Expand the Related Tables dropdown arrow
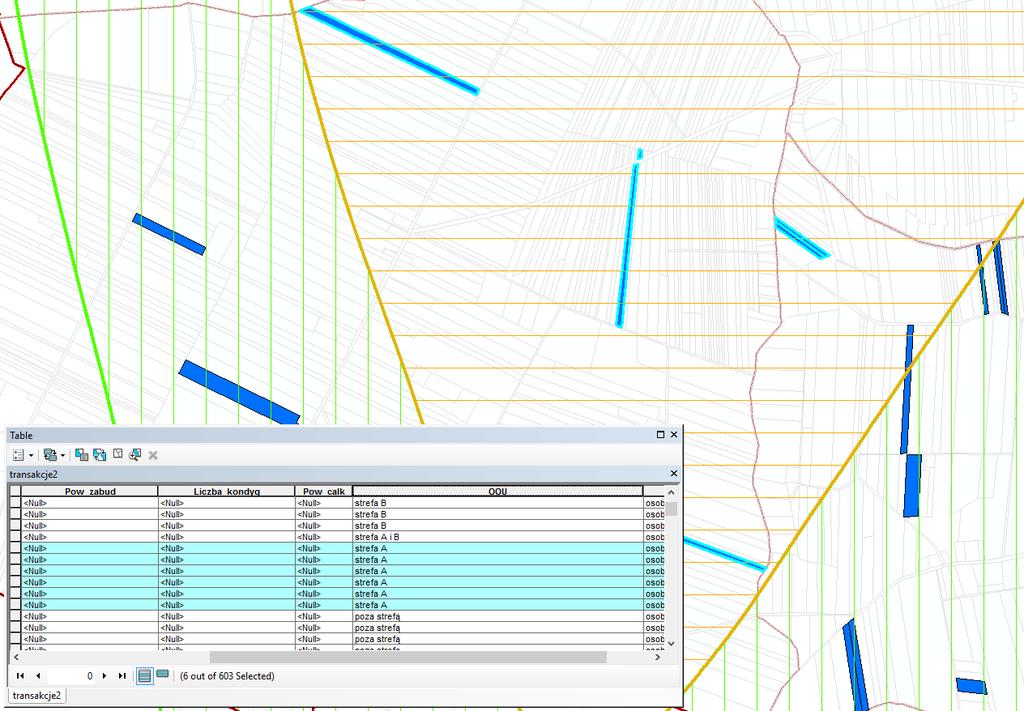1024x711 pixels. click(63, 456)
